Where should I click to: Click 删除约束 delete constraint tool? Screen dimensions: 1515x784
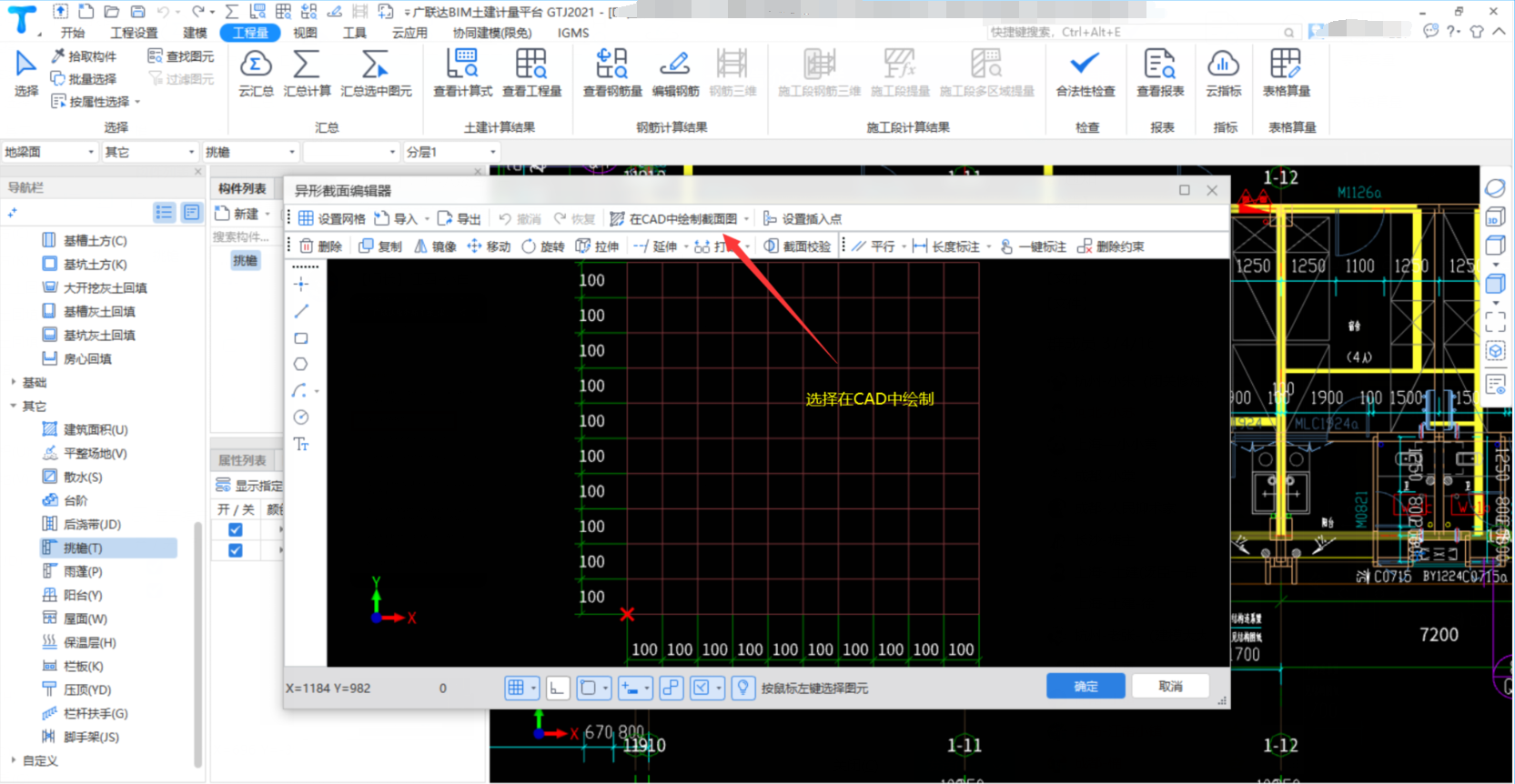tap(1110, 246)
